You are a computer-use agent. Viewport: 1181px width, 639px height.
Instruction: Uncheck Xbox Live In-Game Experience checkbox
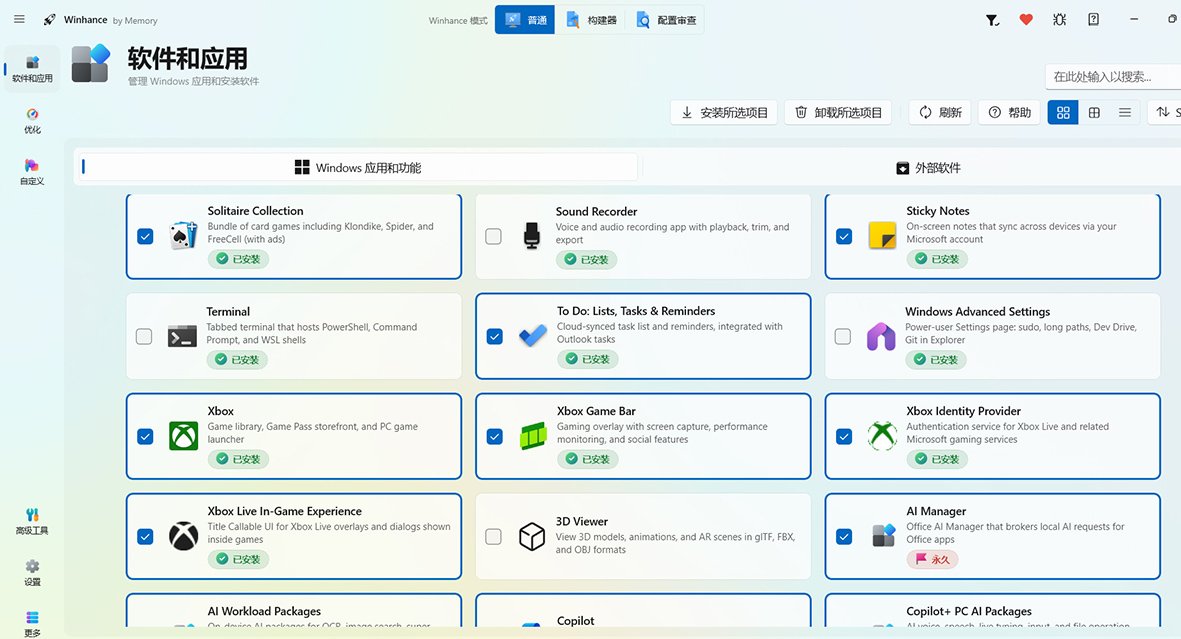point(145,537)
